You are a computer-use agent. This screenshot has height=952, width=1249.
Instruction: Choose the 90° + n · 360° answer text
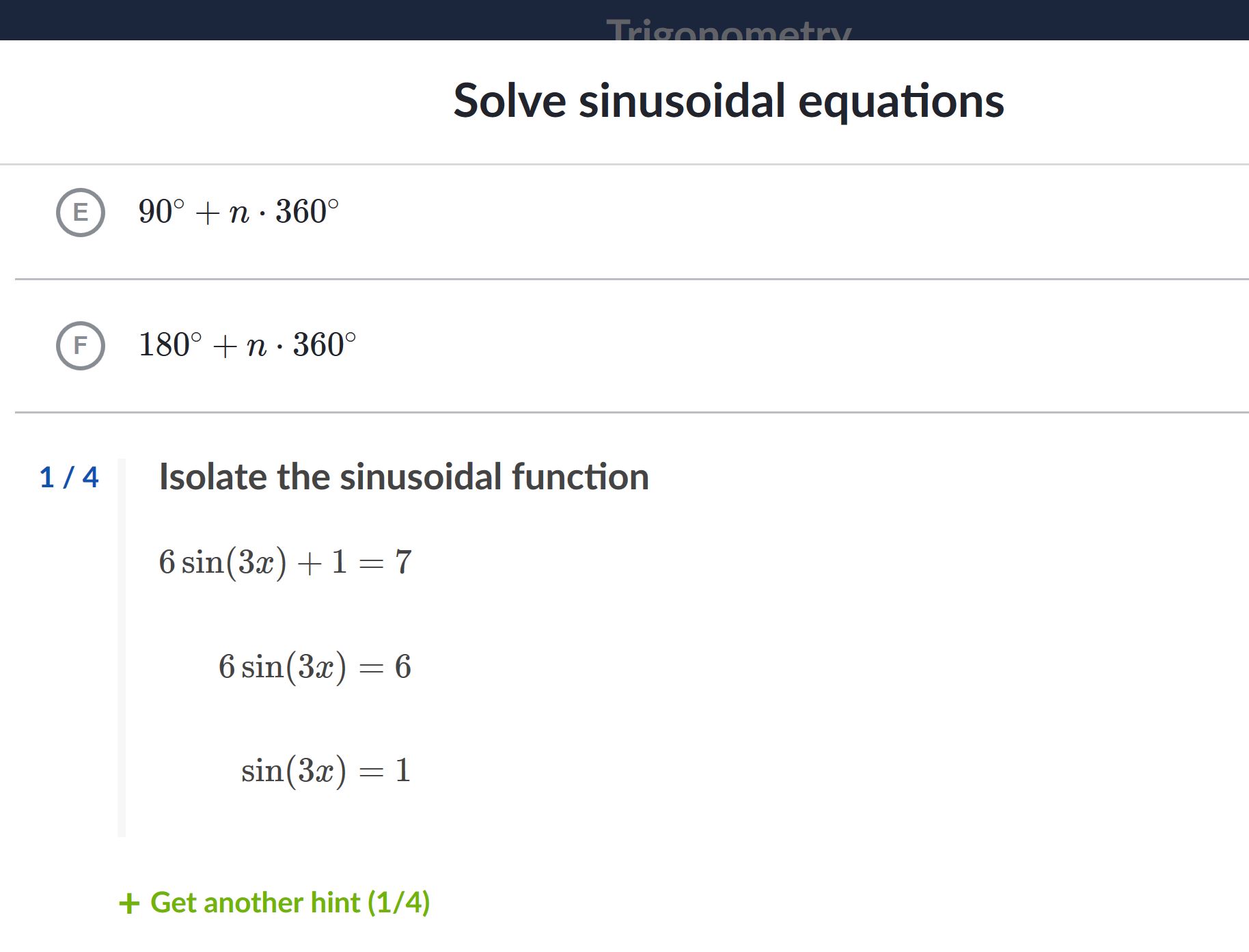click(x=238, y=211)
